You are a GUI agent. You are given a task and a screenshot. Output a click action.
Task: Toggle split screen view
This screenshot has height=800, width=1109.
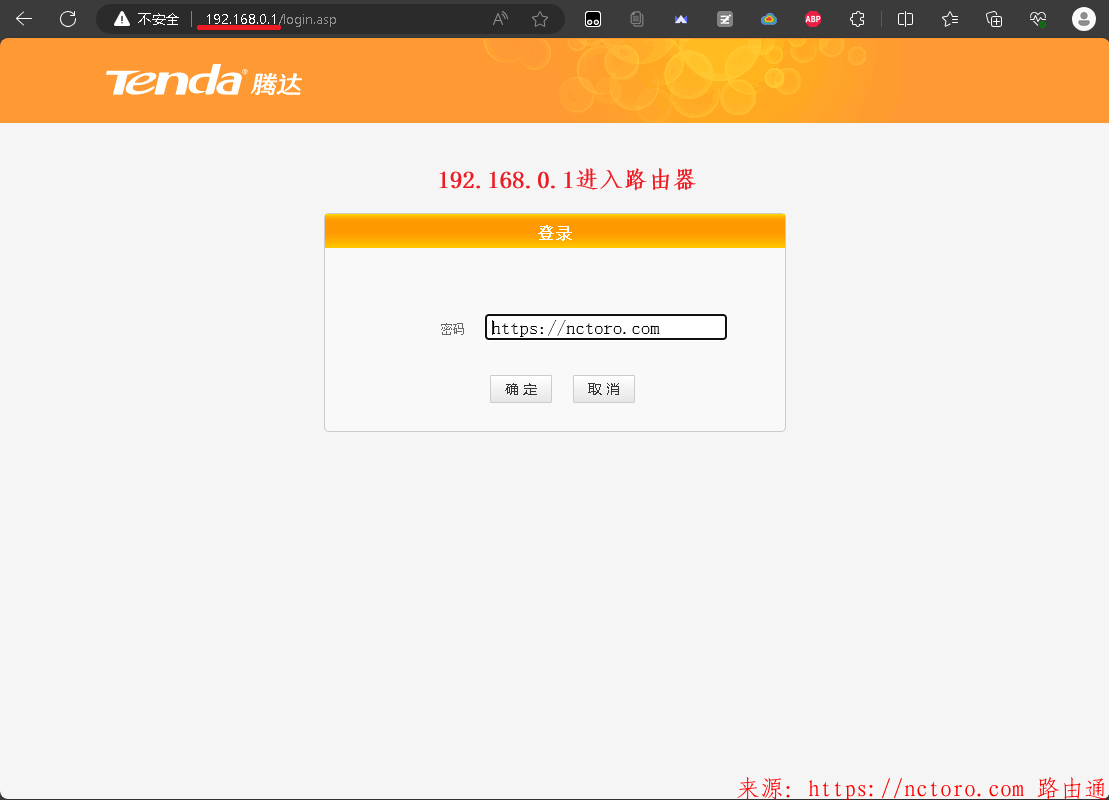click(x=905, y=20)
